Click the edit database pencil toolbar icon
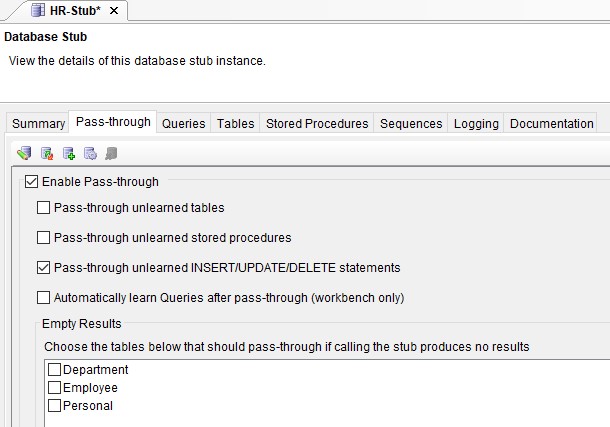Image resolution: width=610 pixels, height=427 pixels. [x=24, y=153]
